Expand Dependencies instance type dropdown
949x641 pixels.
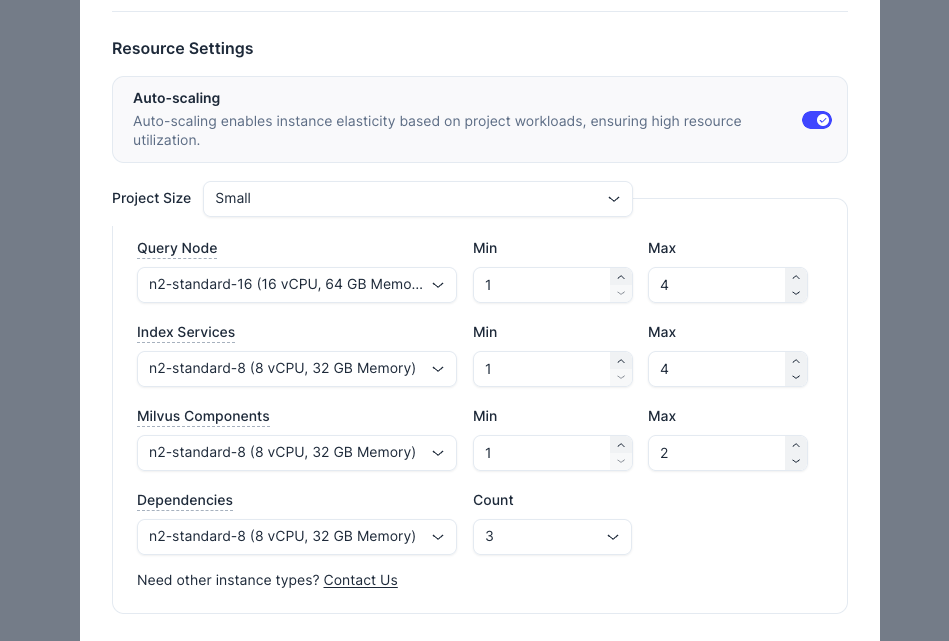[x=296, y=537]
